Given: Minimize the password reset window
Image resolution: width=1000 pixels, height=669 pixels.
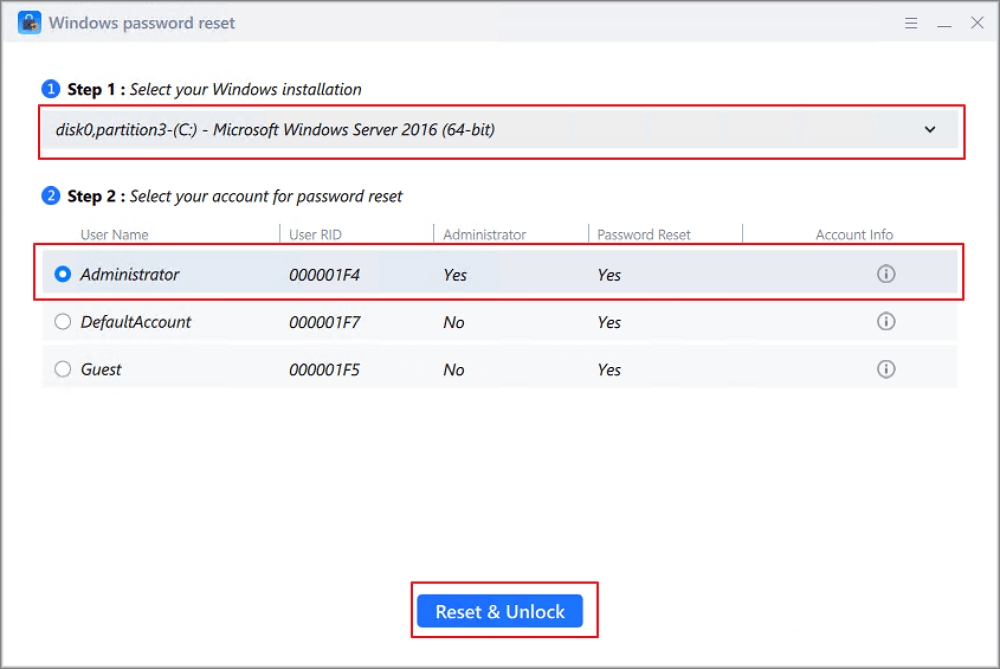Looking at the screenshot, I should pyautogui.click(x=944, y=22).
